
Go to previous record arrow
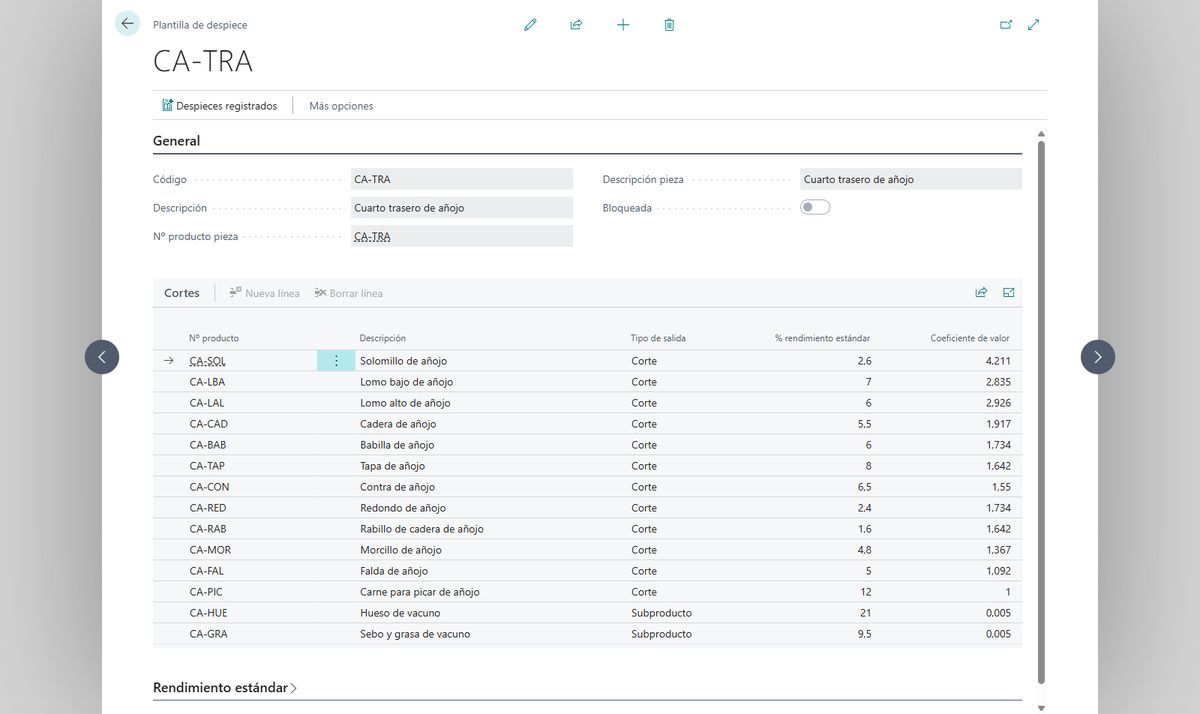(x=102, y=357)
